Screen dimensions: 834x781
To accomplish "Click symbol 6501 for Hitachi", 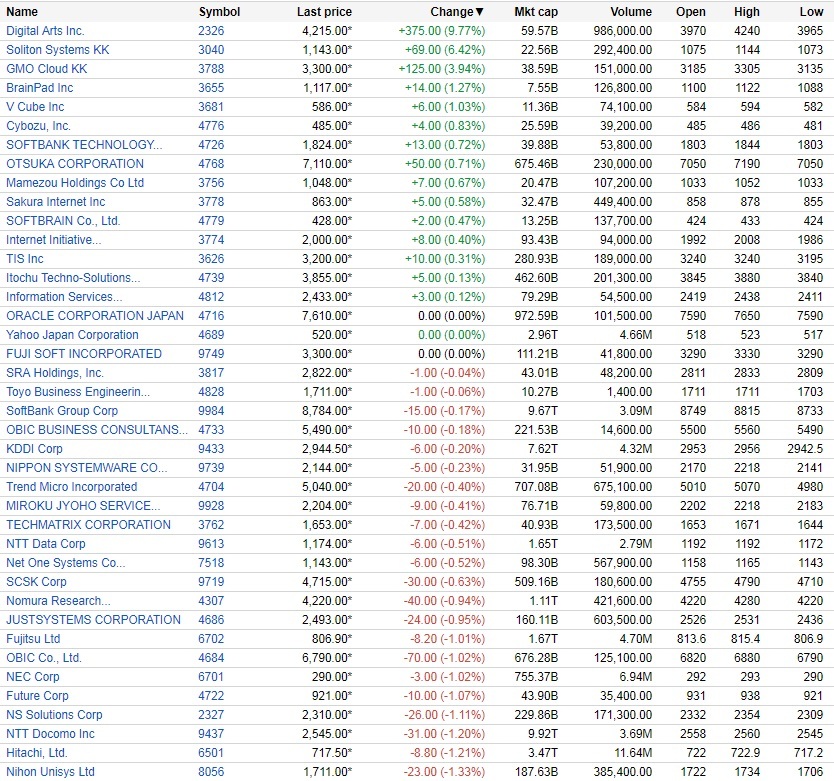I will [211, 753].
